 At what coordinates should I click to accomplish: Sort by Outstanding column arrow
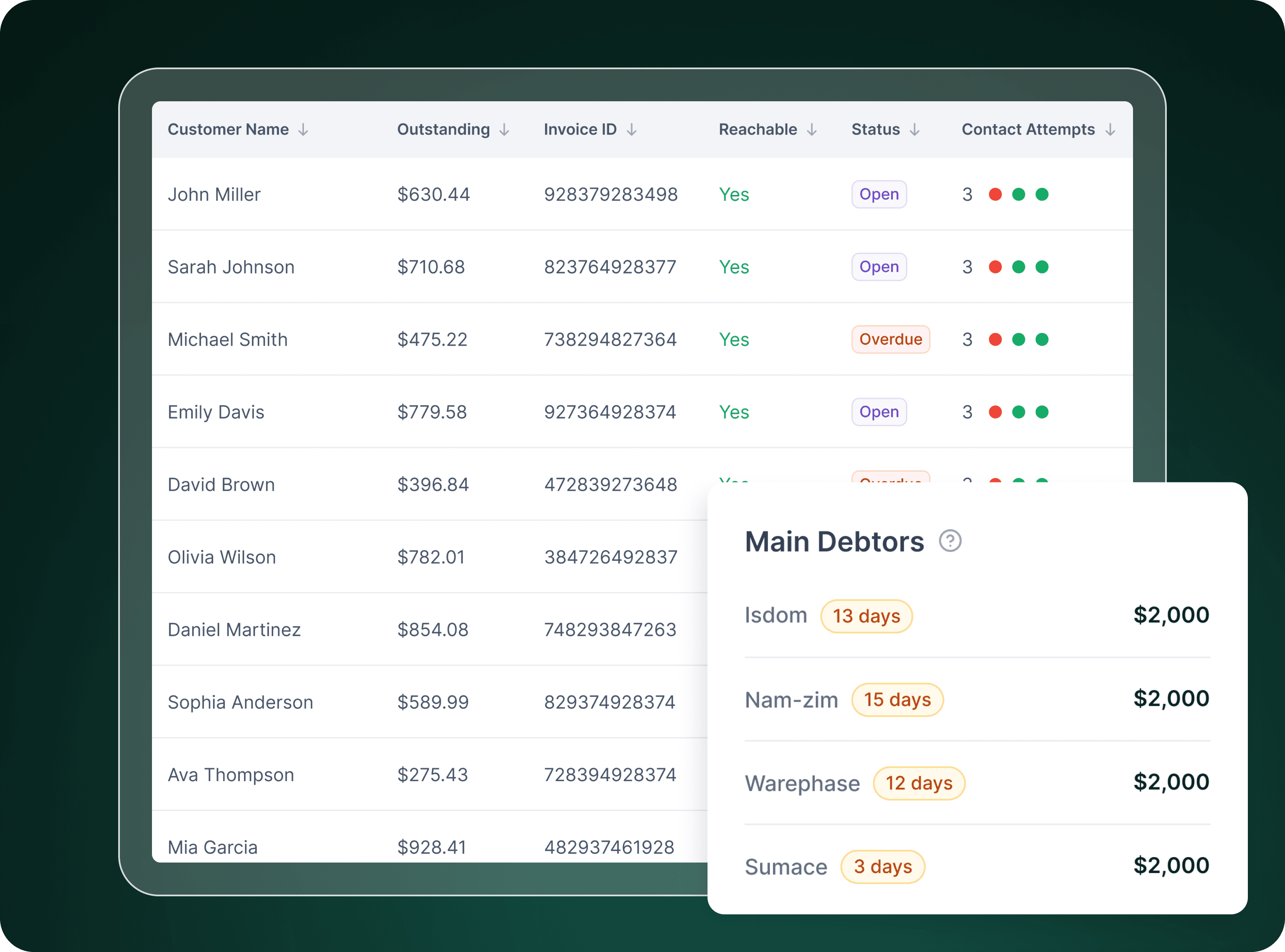tap(504, 130)
